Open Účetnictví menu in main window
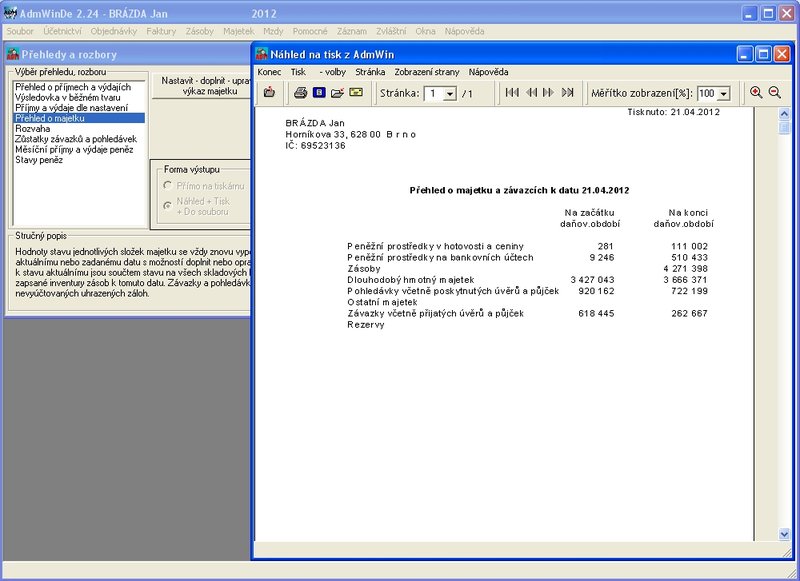The height and width of the screenshot is (581, 800). click(x=62, y=31)
